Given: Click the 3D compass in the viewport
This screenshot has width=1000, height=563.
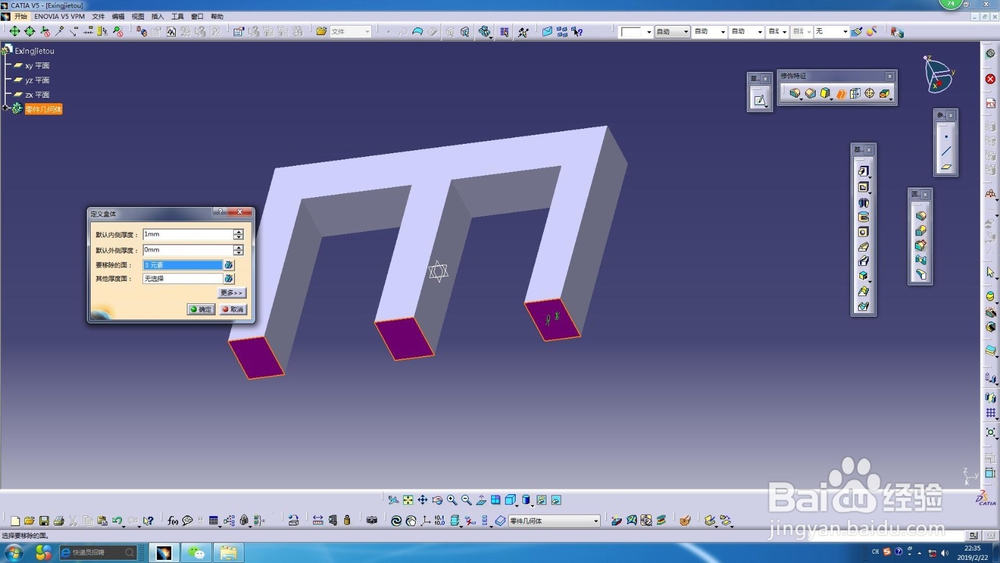Looking at the screenshot, I should 938,74.
